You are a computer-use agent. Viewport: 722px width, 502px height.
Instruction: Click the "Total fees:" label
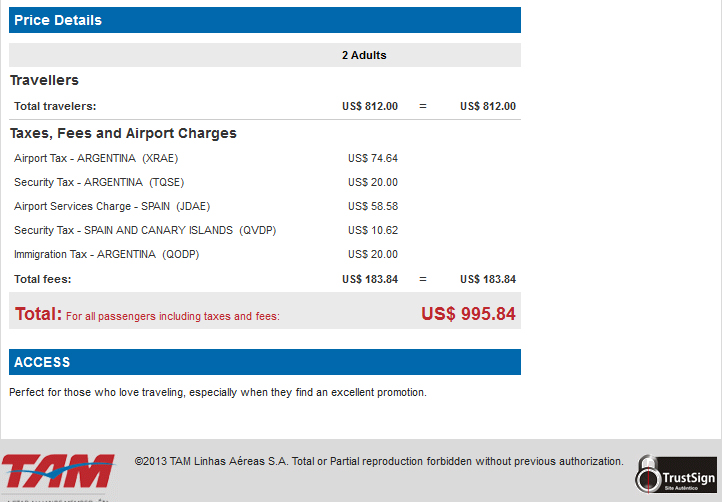coord(43,279)
